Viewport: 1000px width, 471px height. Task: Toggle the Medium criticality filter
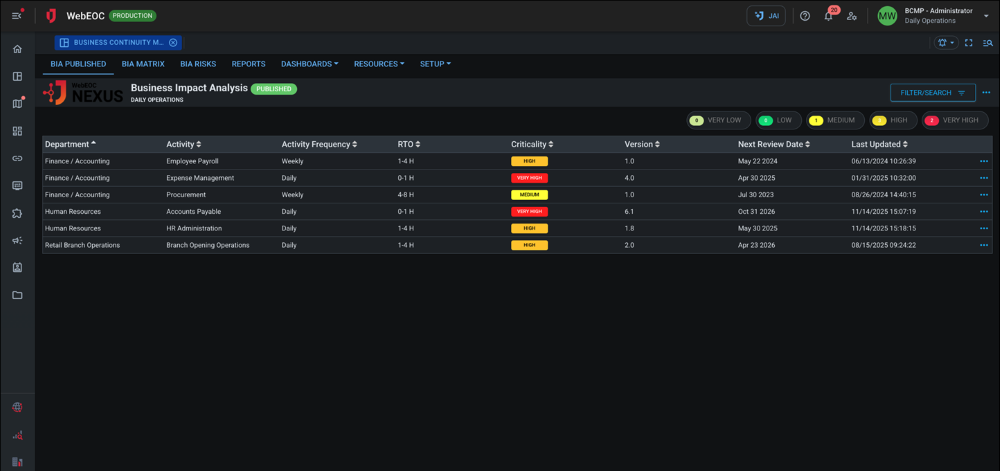pos(834,120)
